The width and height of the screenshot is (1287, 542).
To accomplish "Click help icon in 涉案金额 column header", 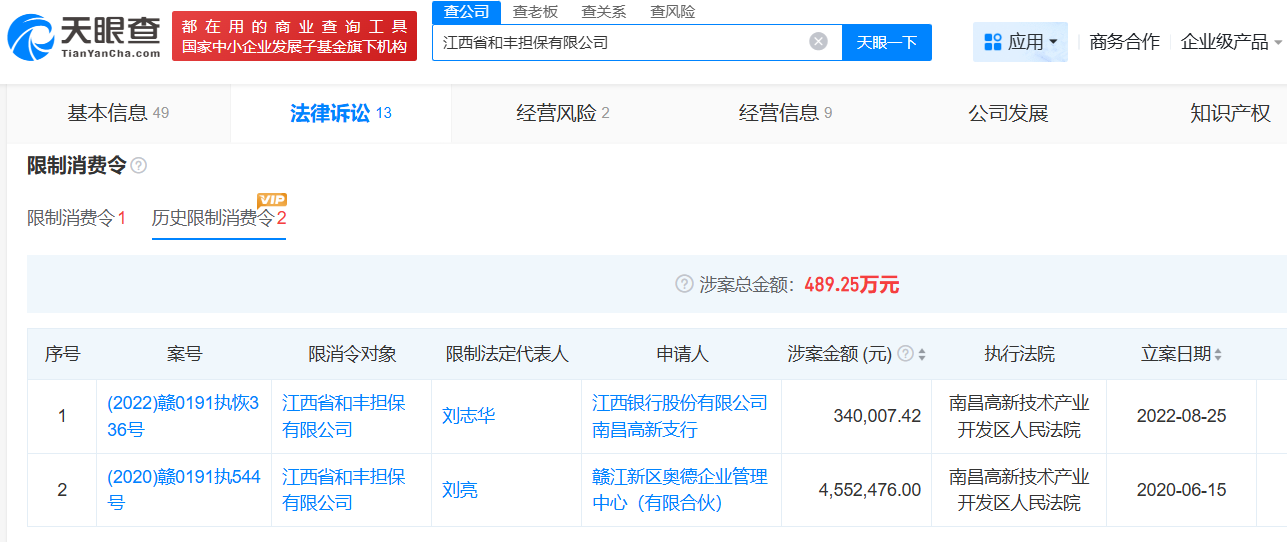I will click(x=905, y=354).
